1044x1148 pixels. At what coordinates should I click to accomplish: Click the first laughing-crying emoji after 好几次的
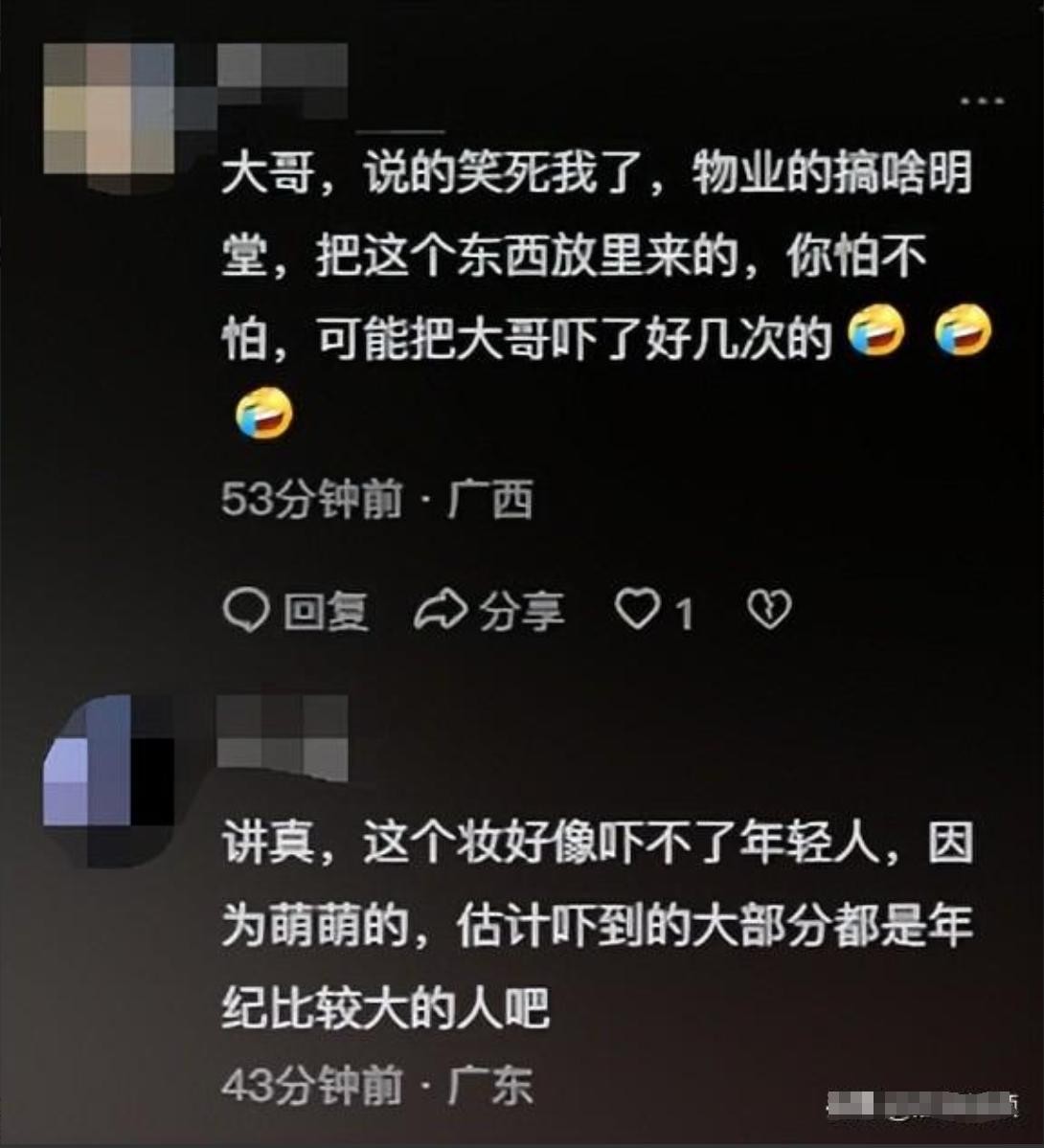point(875,329)
